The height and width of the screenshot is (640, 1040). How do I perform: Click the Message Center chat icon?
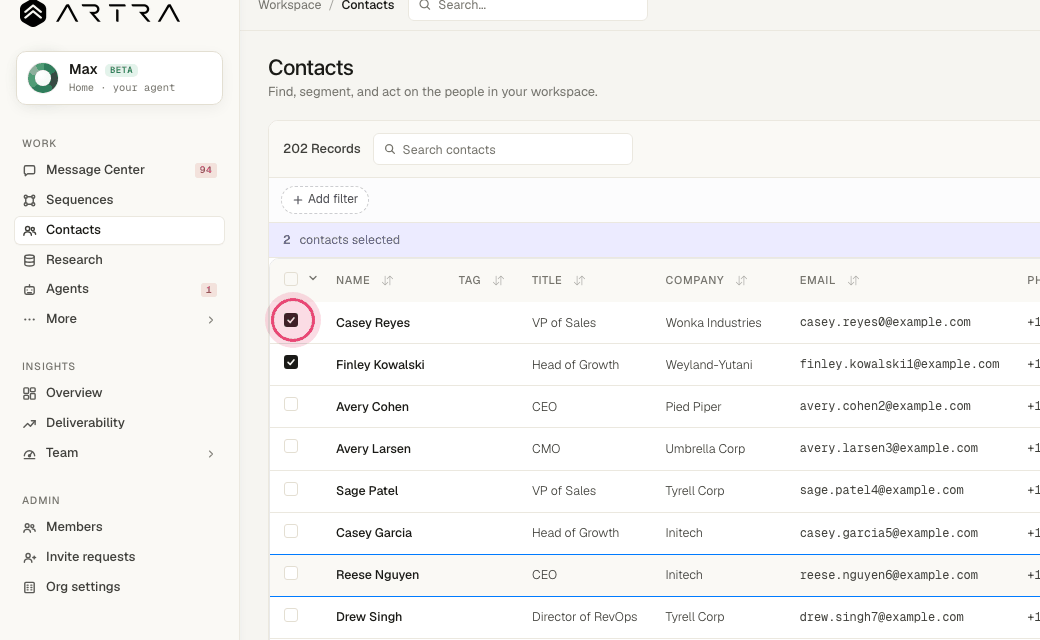click(x=29, y=170)
